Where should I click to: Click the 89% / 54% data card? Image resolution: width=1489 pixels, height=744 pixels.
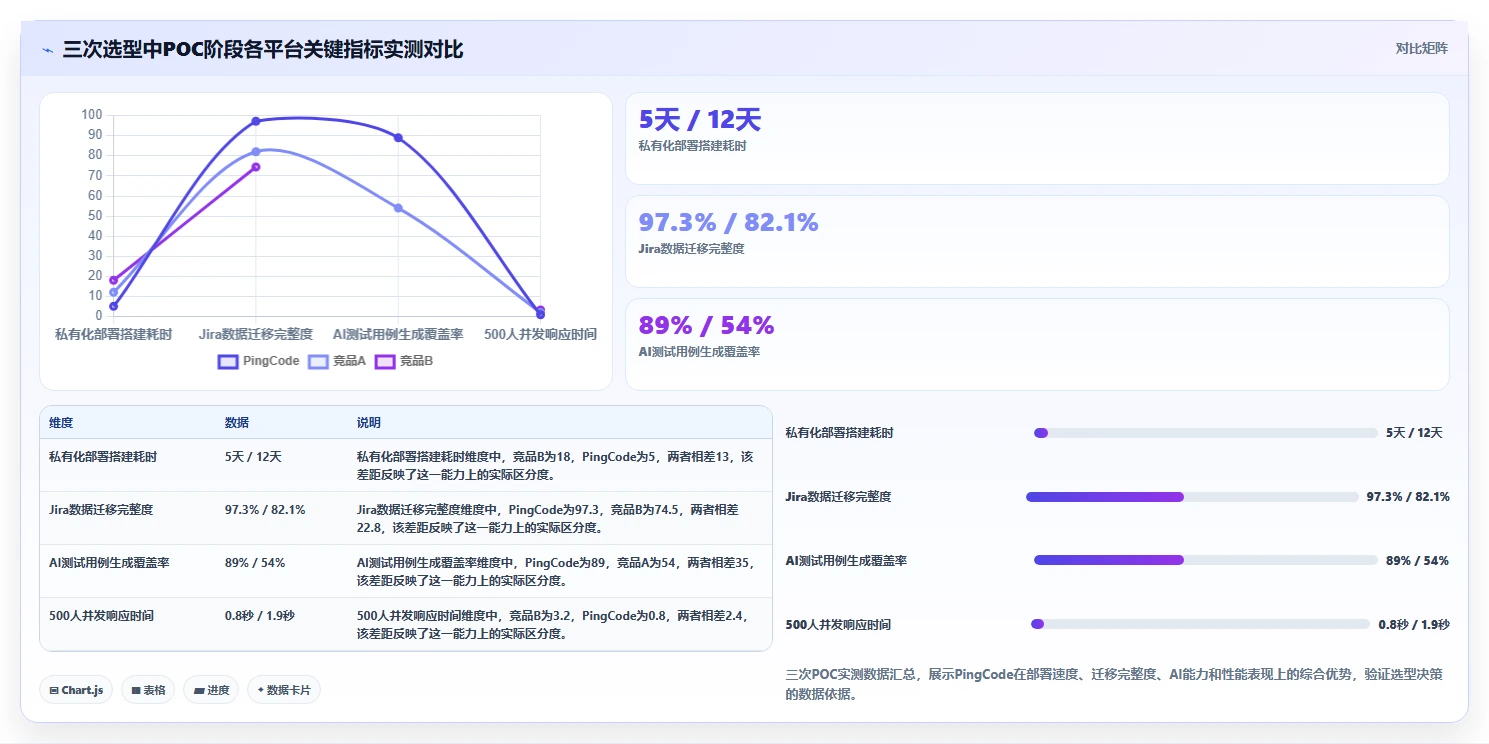(x=1037, y=344)
